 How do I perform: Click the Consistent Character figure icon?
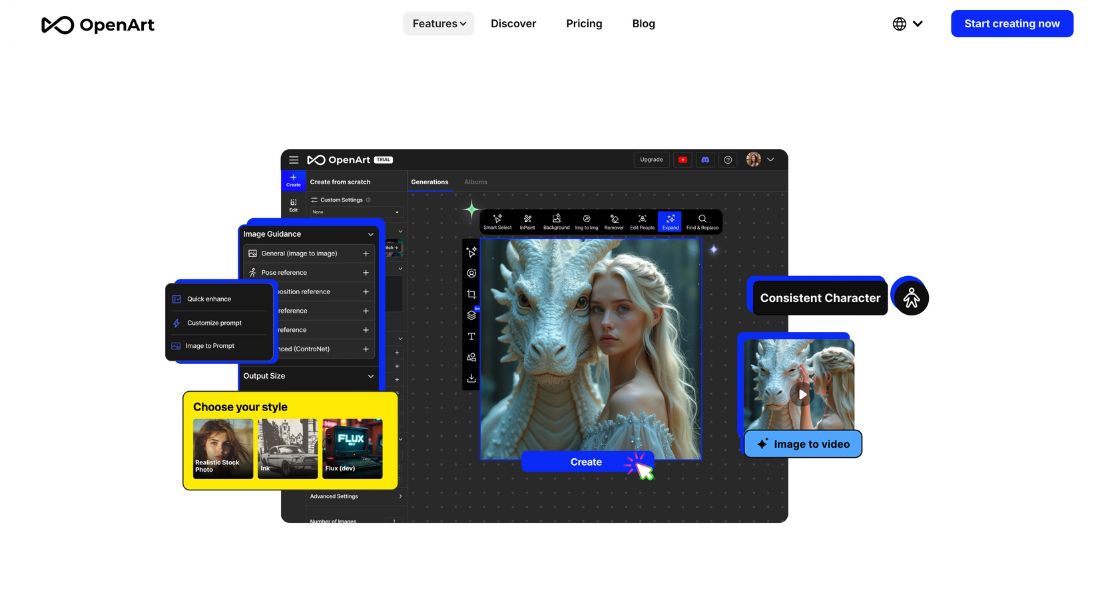tap(911, 298)
